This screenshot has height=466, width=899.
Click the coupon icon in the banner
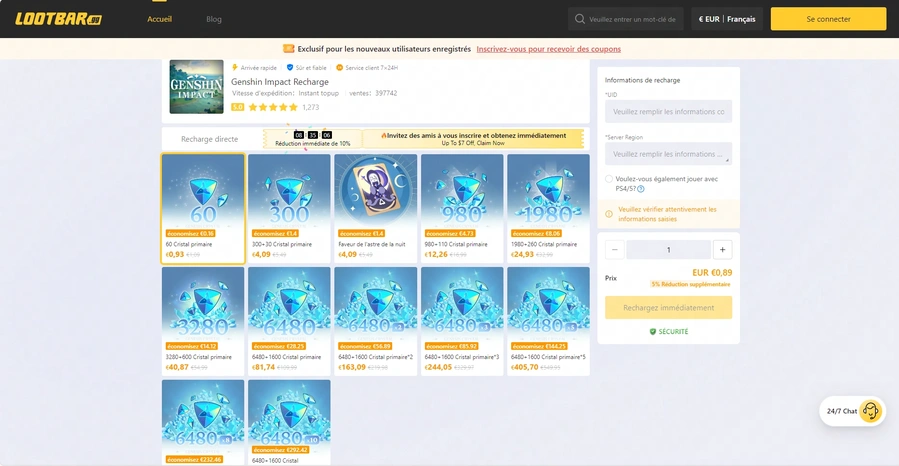click(288, 49)
